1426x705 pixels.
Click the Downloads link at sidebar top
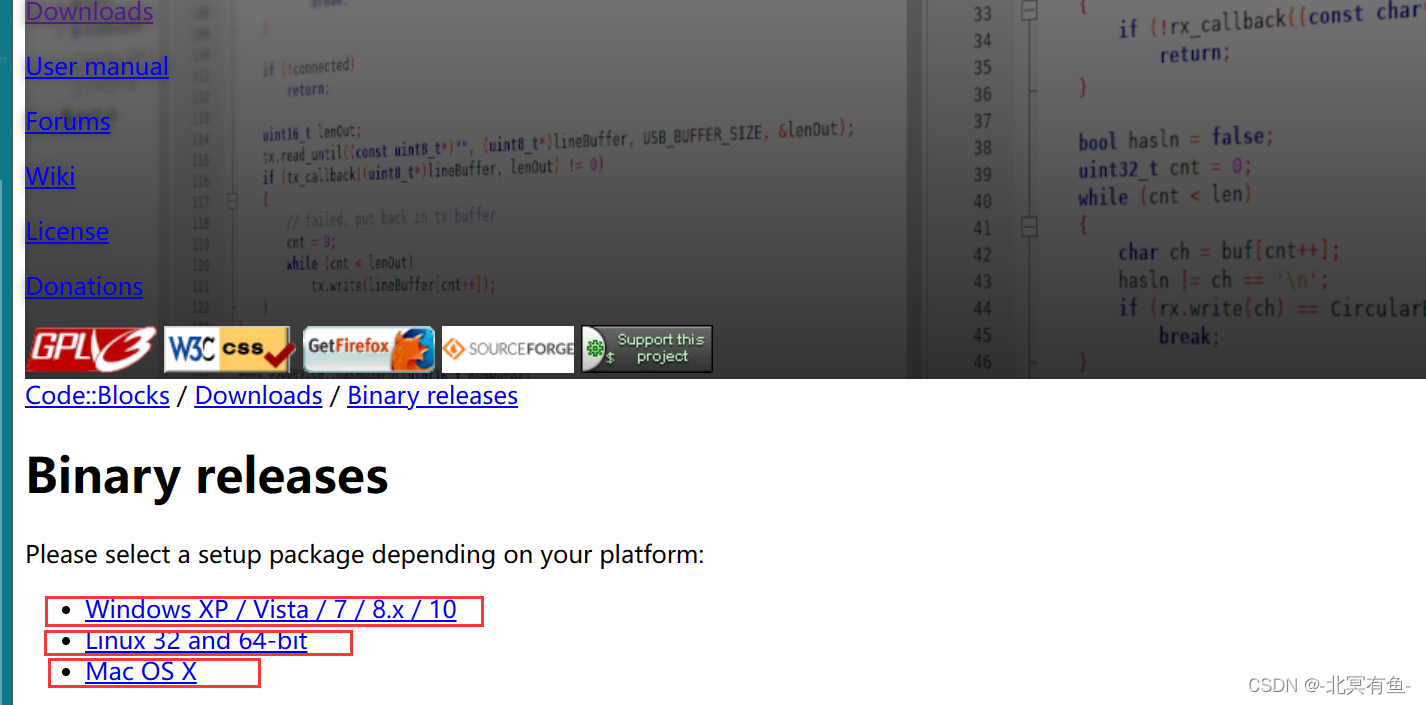coord(89,12)
